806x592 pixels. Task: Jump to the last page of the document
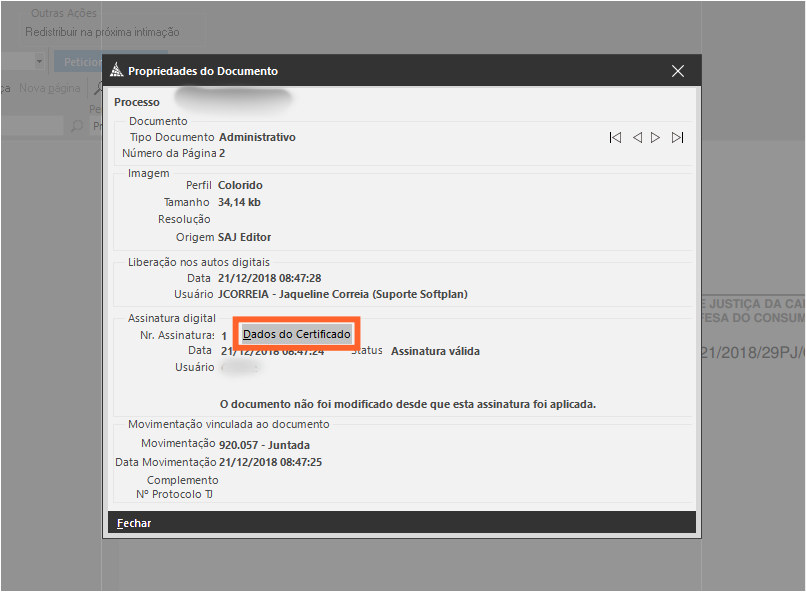[x=678, y=138]
